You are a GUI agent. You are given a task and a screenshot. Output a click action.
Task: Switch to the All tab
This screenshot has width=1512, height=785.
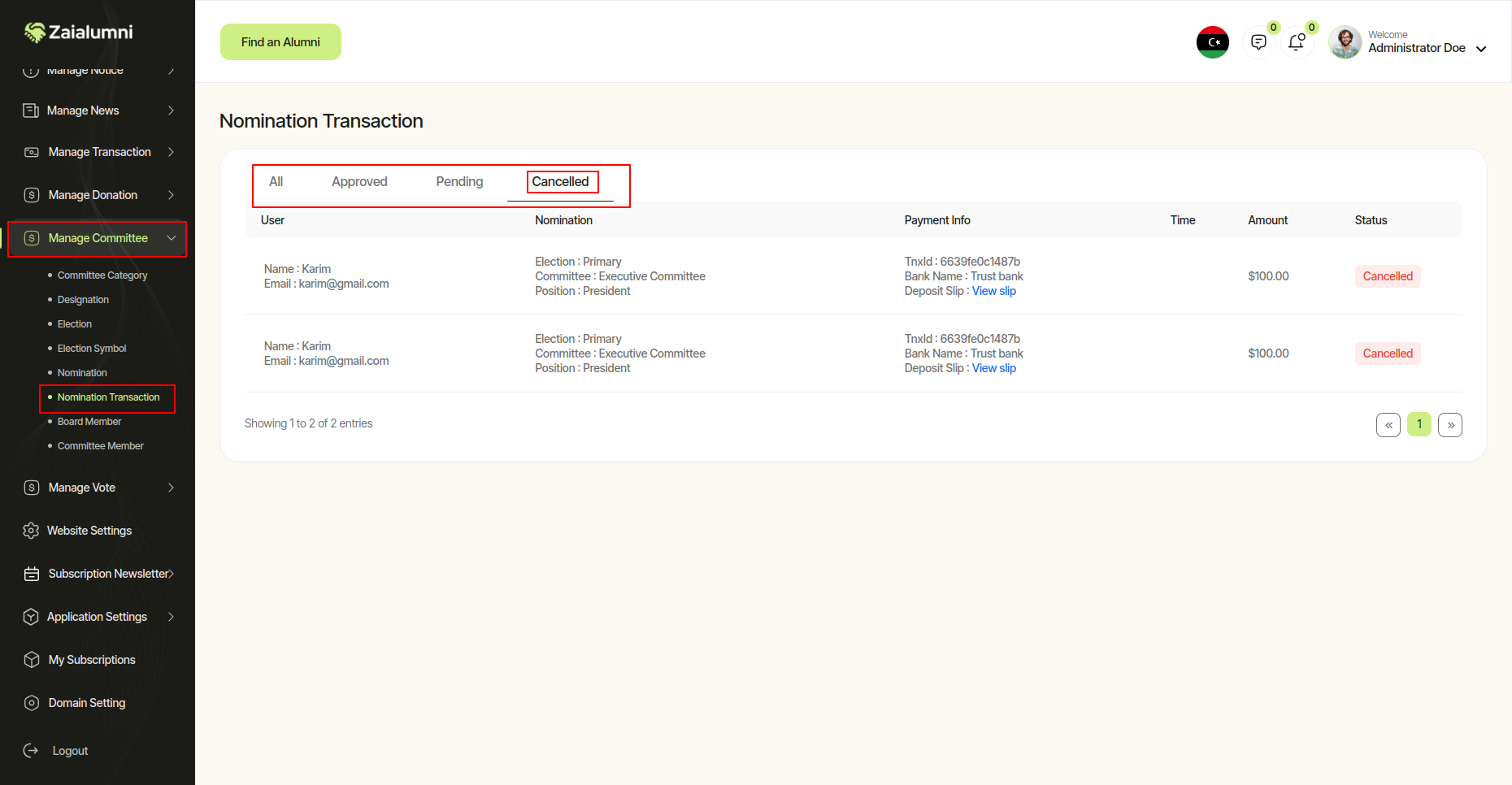pyautogui.click(x=276, y=182)
